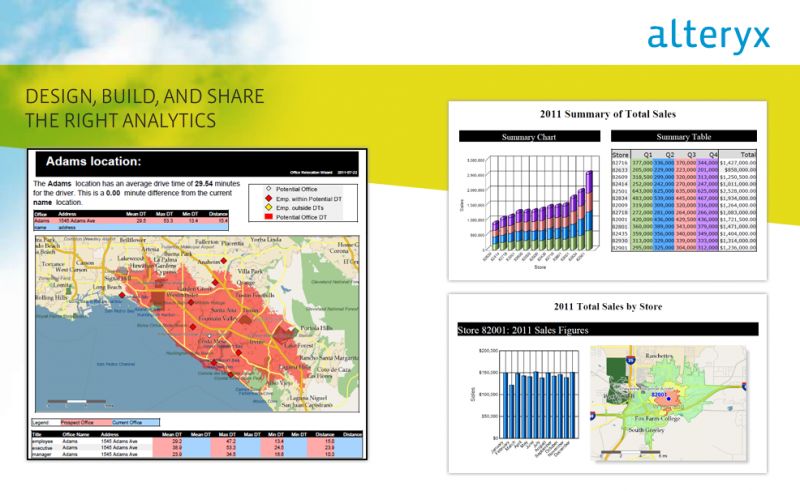Click the Store column header
This screenshot has height=491, width=800.
click(x=620, y=155)
